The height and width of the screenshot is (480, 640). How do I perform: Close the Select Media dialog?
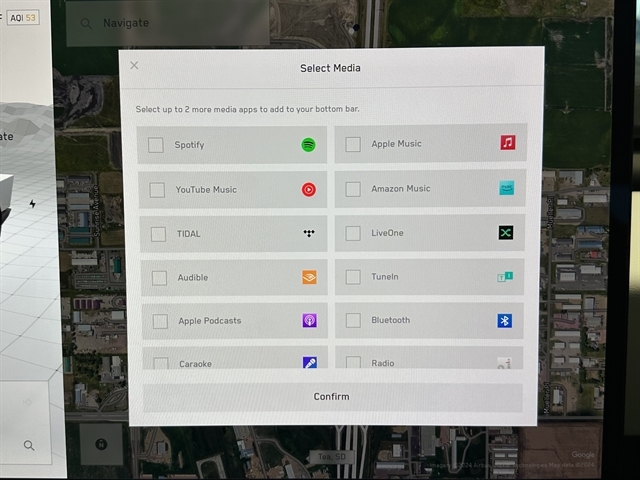[134, 65]
